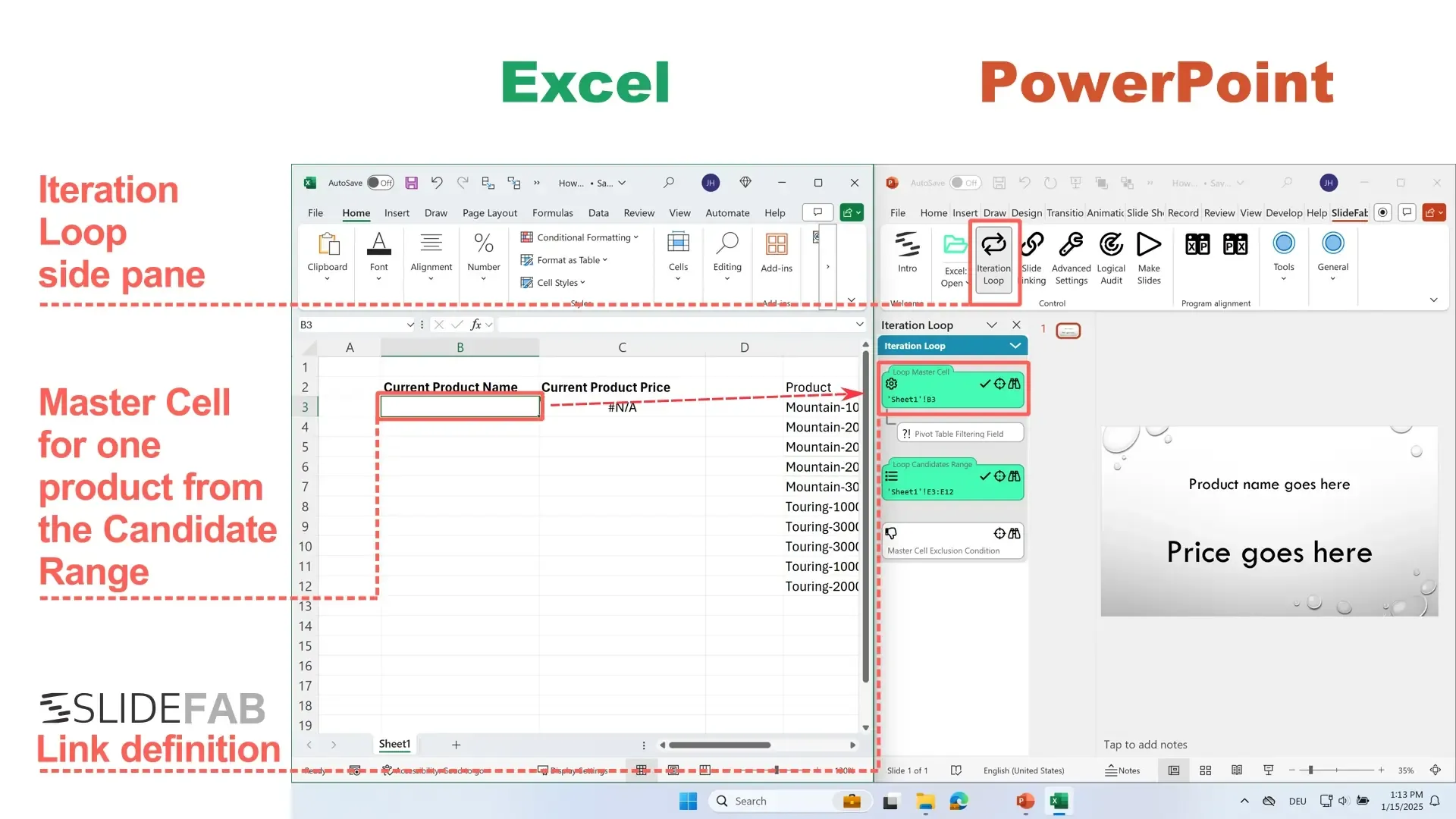Toggle Excel AutoSave switch
The image size is (1456, 819).
point(381,183)
